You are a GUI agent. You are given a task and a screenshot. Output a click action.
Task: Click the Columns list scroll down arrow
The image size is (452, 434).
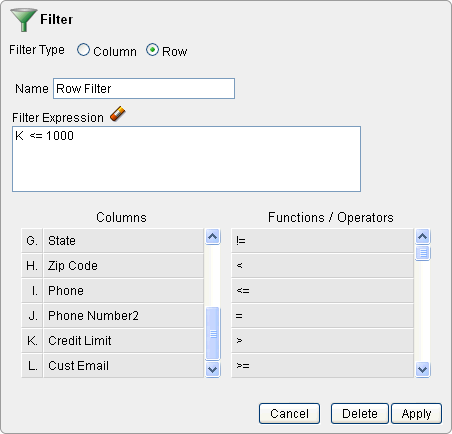tap(213, 369)
